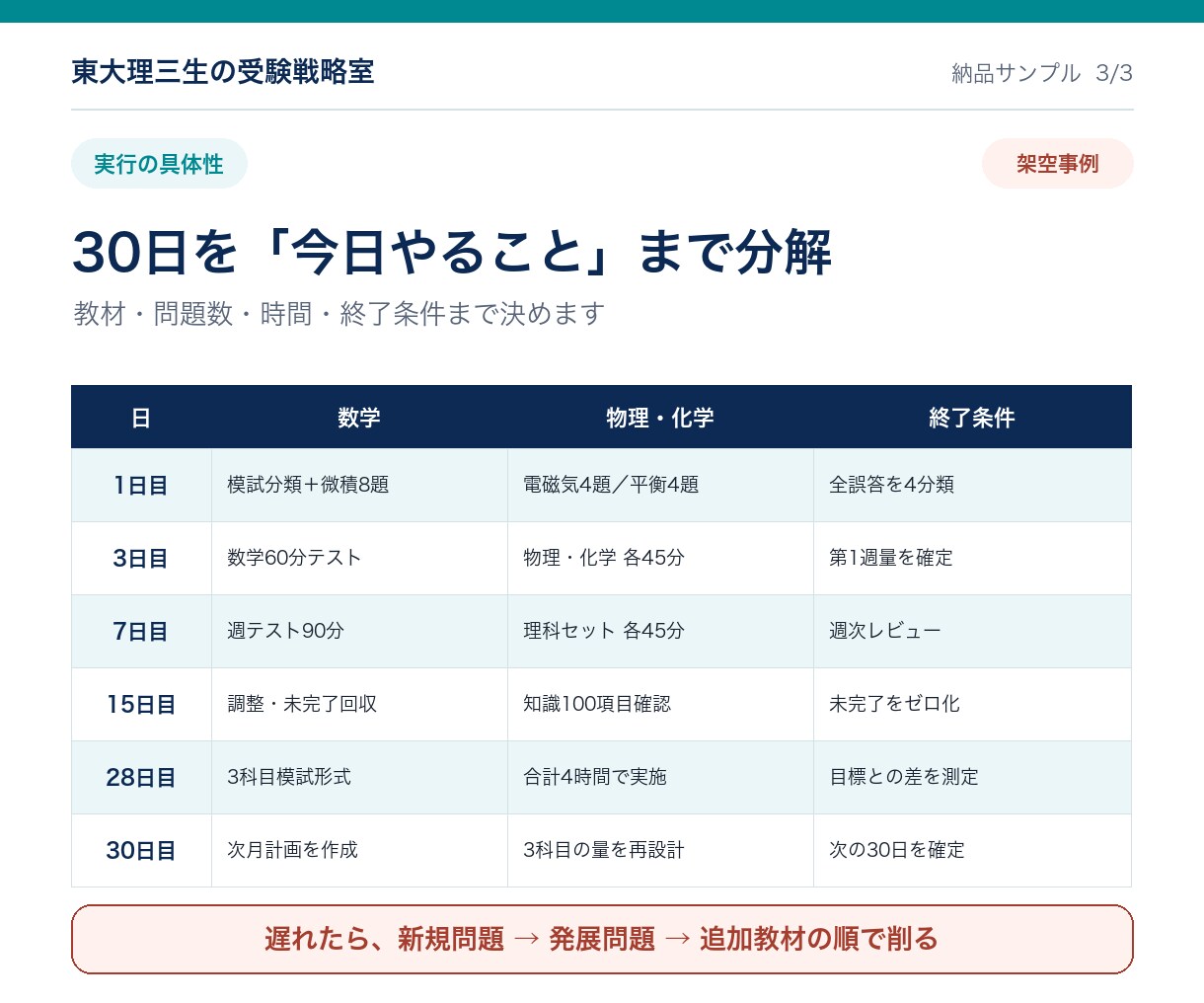Click the cell 3科目の量を再設計
The height and width of the screenshot is (1003, 1204).
coord(660,851)
